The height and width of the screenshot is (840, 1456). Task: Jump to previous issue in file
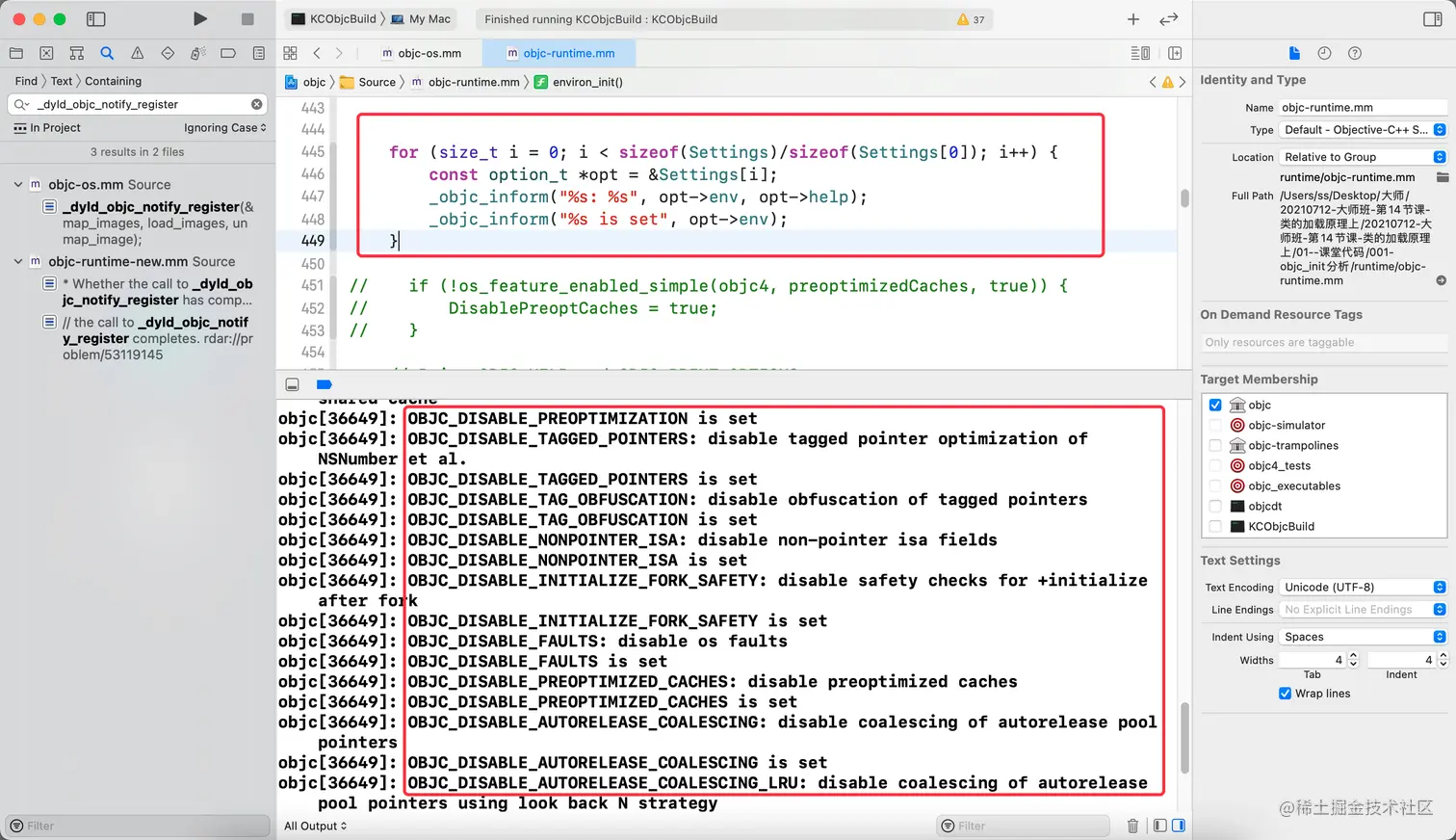pos(1153,83)
